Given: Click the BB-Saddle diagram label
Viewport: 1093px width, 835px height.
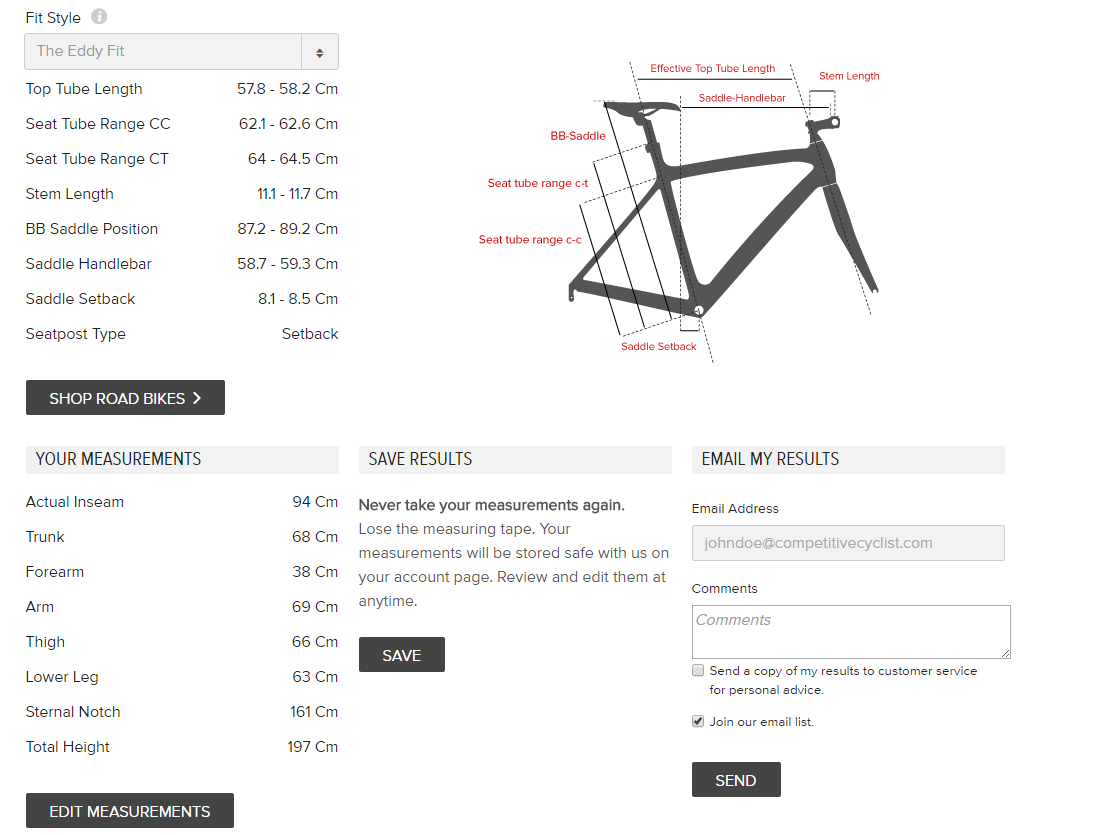Looking at the screenshot, I should [578, 135].
